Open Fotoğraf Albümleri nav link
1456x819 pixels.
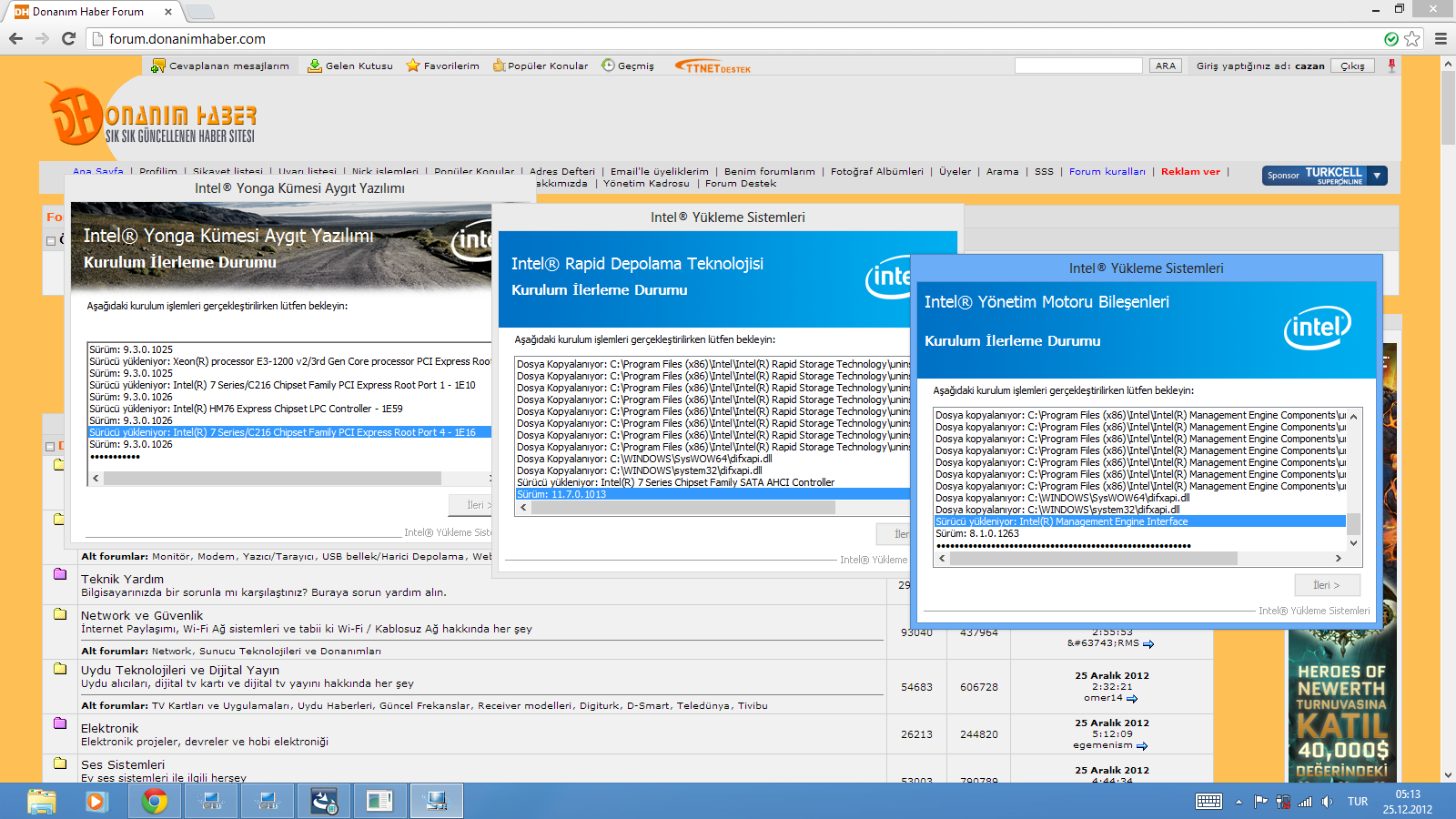[x=877, y=171]
